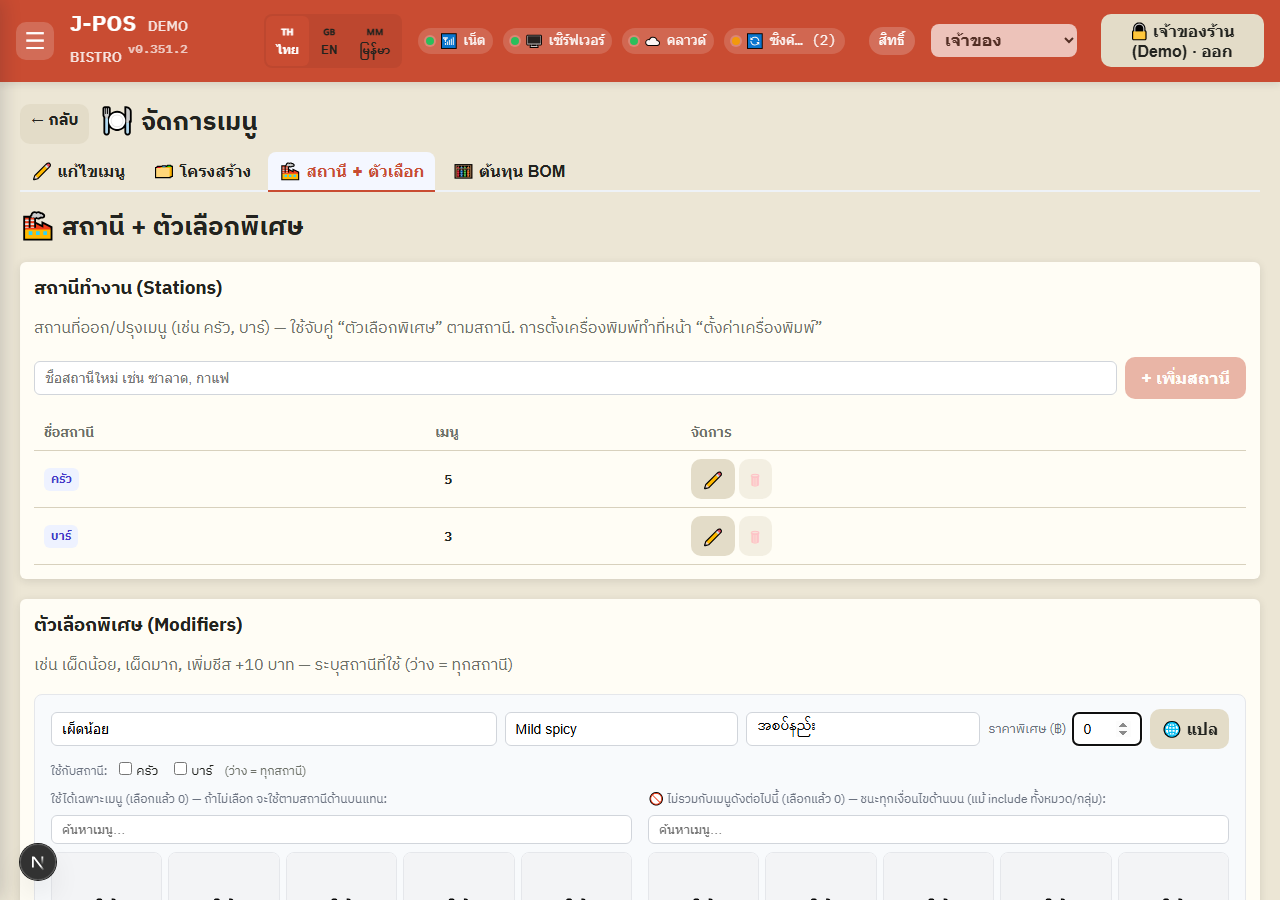Click the บาร์ station tag in the table
Viewport: 1280px width, 900px height.
(x=61, y=536)
